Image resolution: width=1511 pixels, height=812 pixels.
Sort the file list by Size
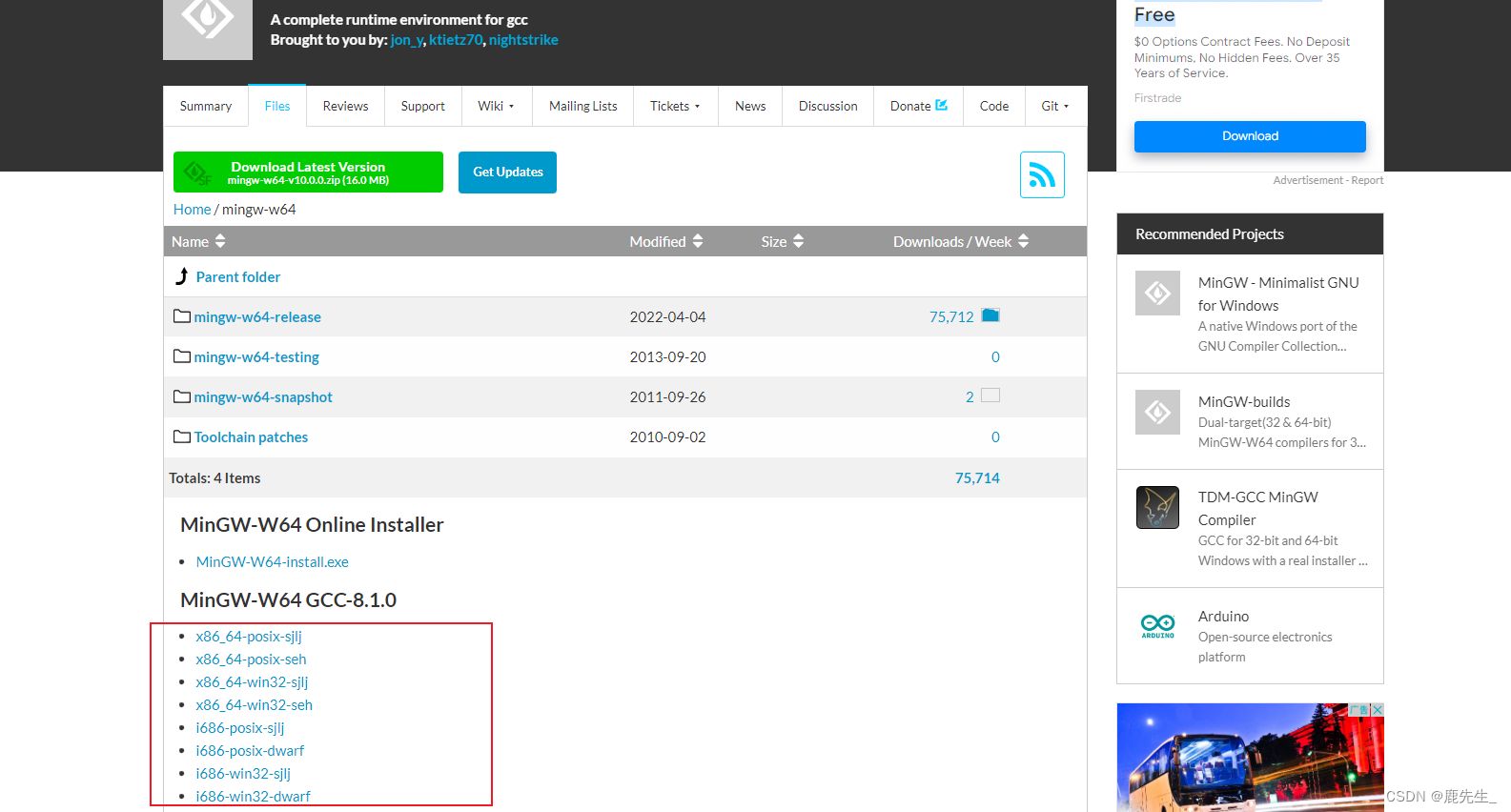[782, 241]
